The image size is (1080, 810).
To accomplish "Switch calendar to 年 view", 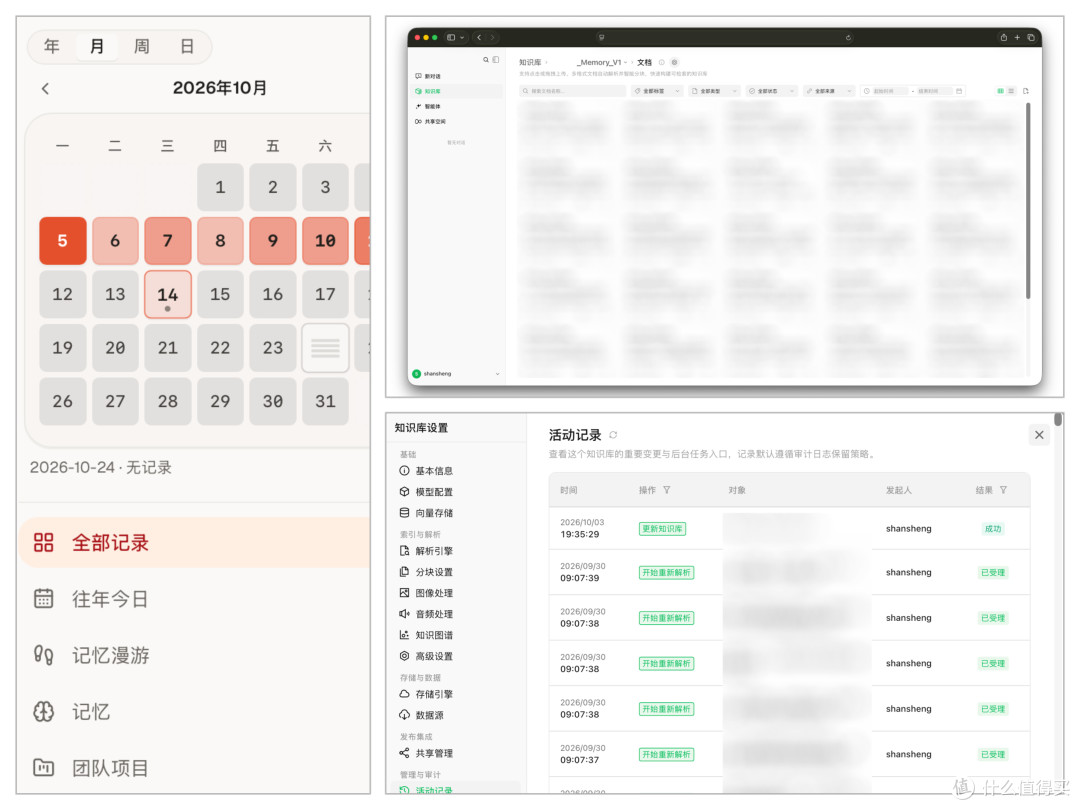I will [x=52, y=46].
